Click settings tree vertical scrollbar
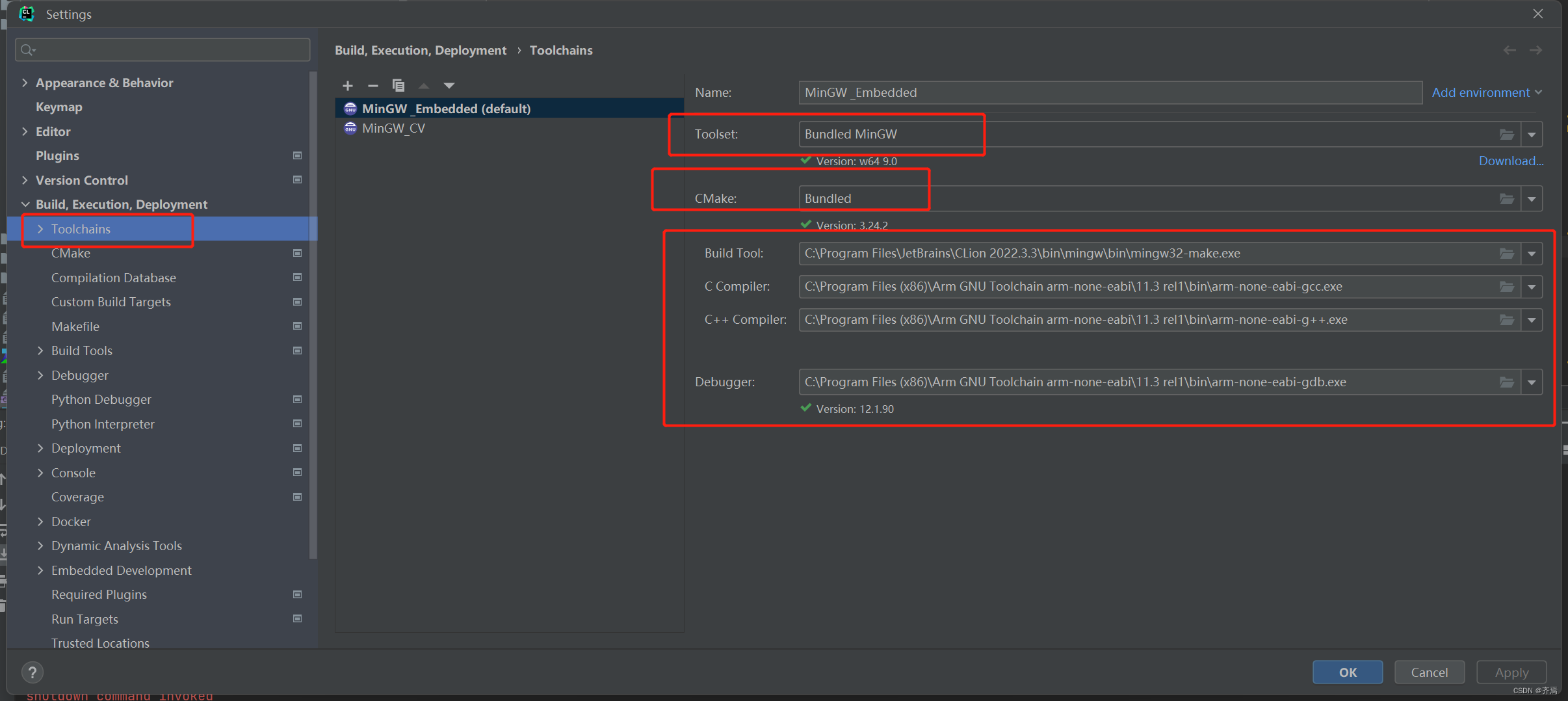1568x701 pixels. tap(313, 315)
